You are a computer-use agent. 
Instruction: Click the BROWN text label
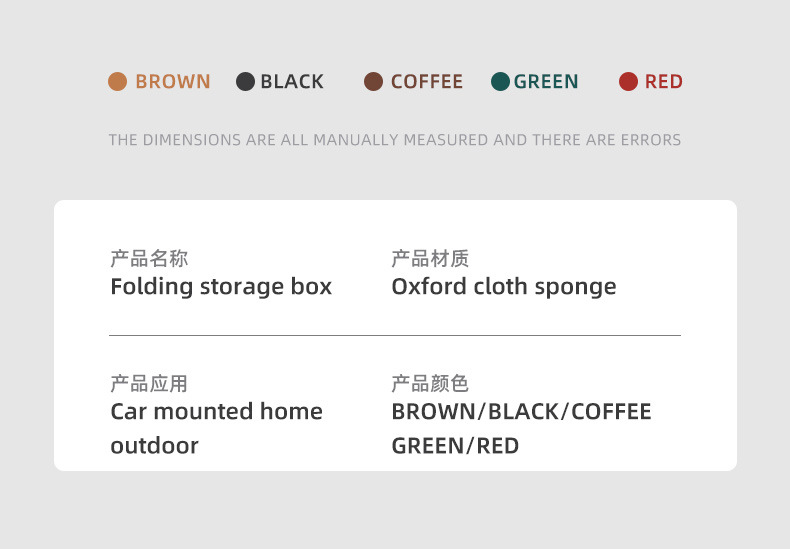point(172,82)
